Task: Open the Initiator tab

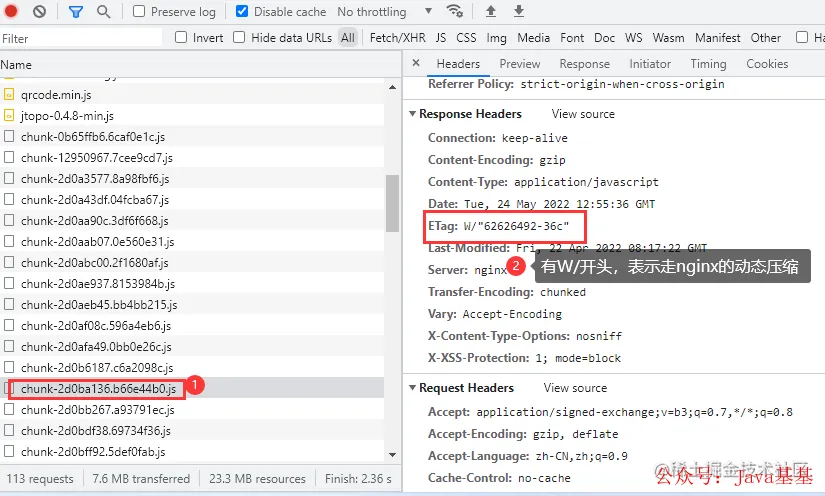Action: pos(650,64)
